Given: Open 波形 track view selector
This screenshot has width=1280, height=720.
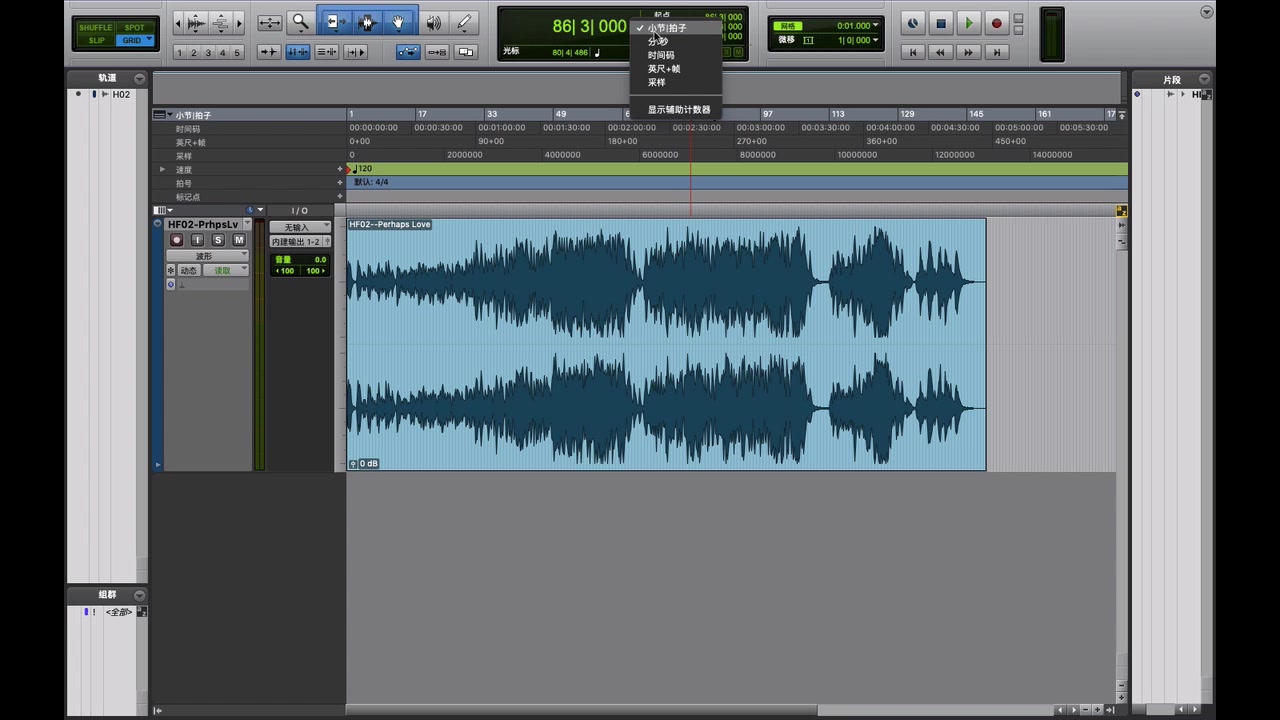Looking at the screenshot, I should point(208,256).
